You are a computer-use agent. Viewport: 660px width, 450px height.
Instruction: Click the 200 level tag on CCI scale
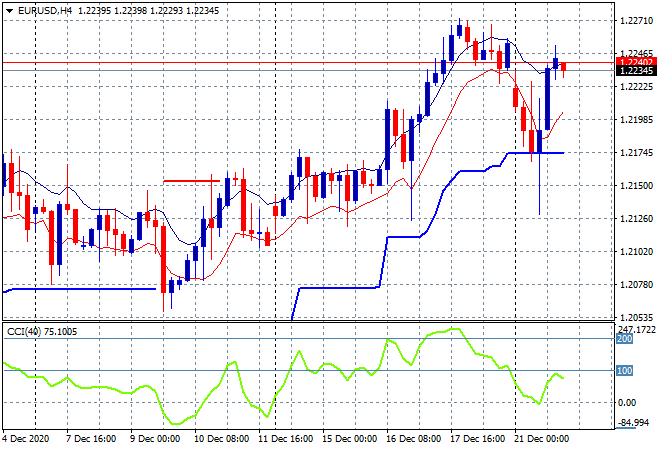tap(625, 339)
